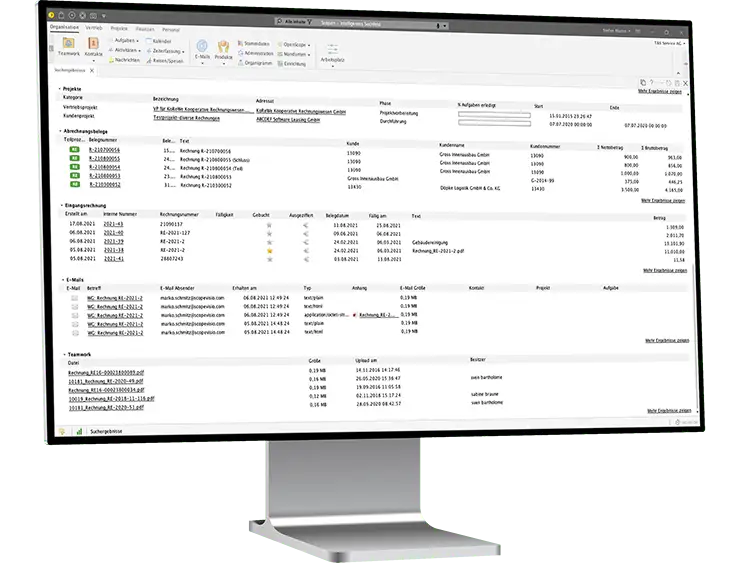The width and height of the screenshot is (740, 563).
Task: Click the green RE badge for R-210300052
Action: pos(75,184)
